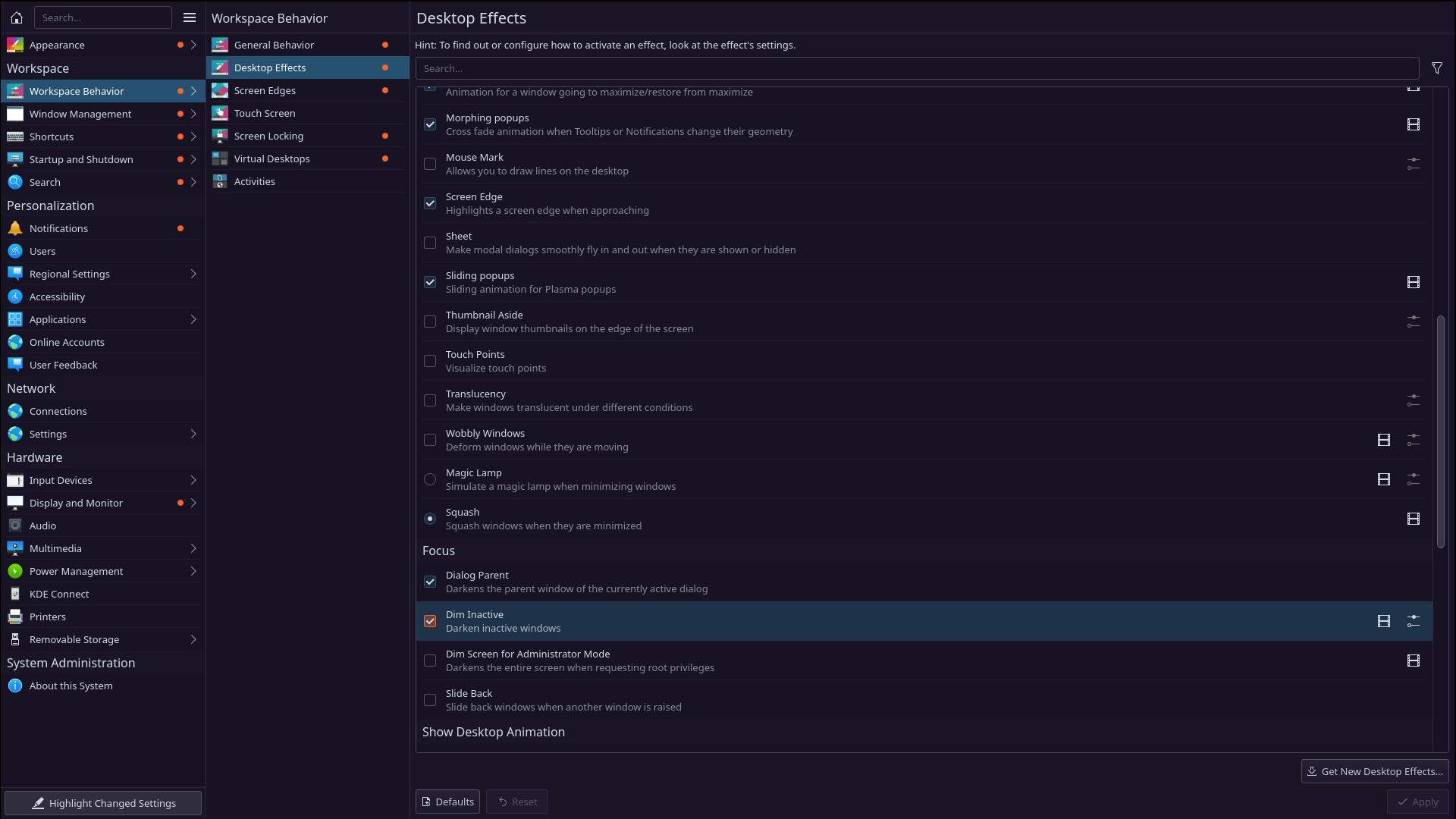1456x819 pixels.
Task: Expand the Appearance category arrow
Action: pos(193,45)
